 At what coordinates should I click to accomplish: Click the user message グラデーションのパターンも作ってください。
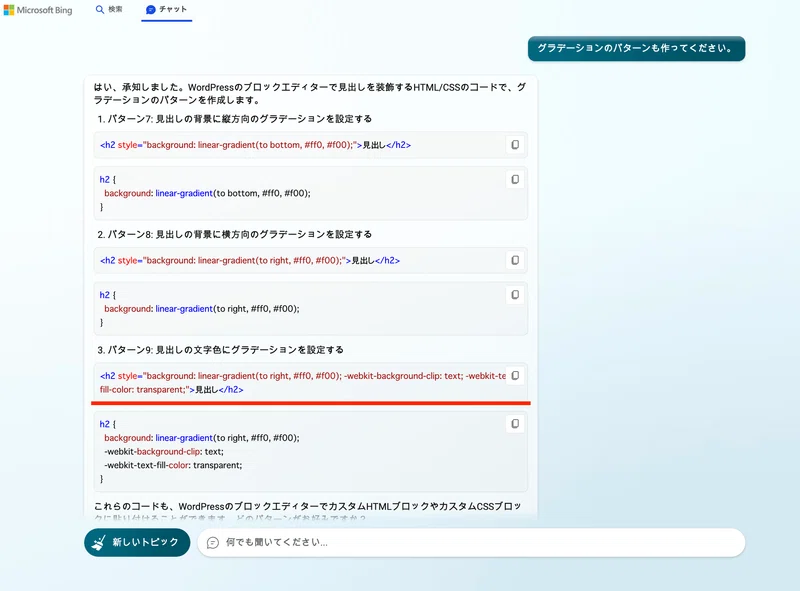636,48
